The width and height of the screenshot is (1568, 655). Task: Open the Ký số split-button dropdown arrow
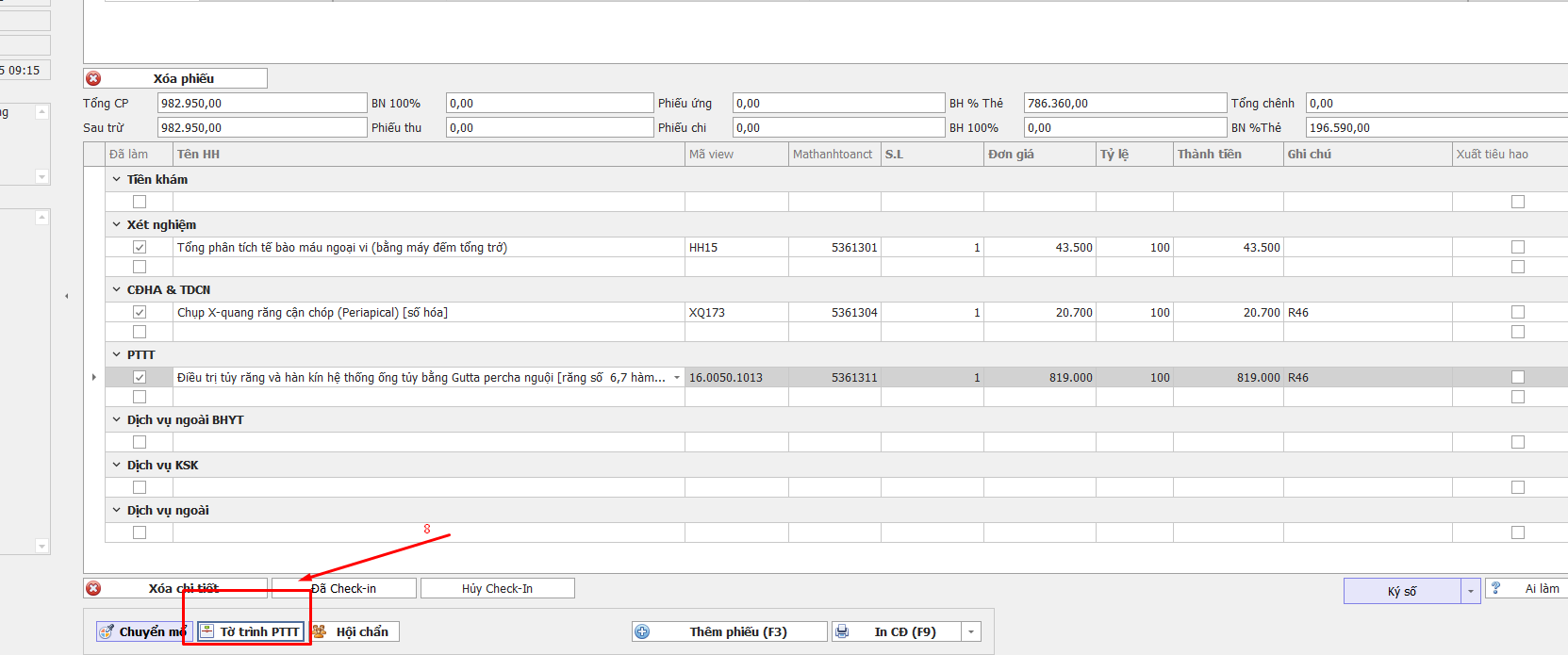(x=1470, y=591)
